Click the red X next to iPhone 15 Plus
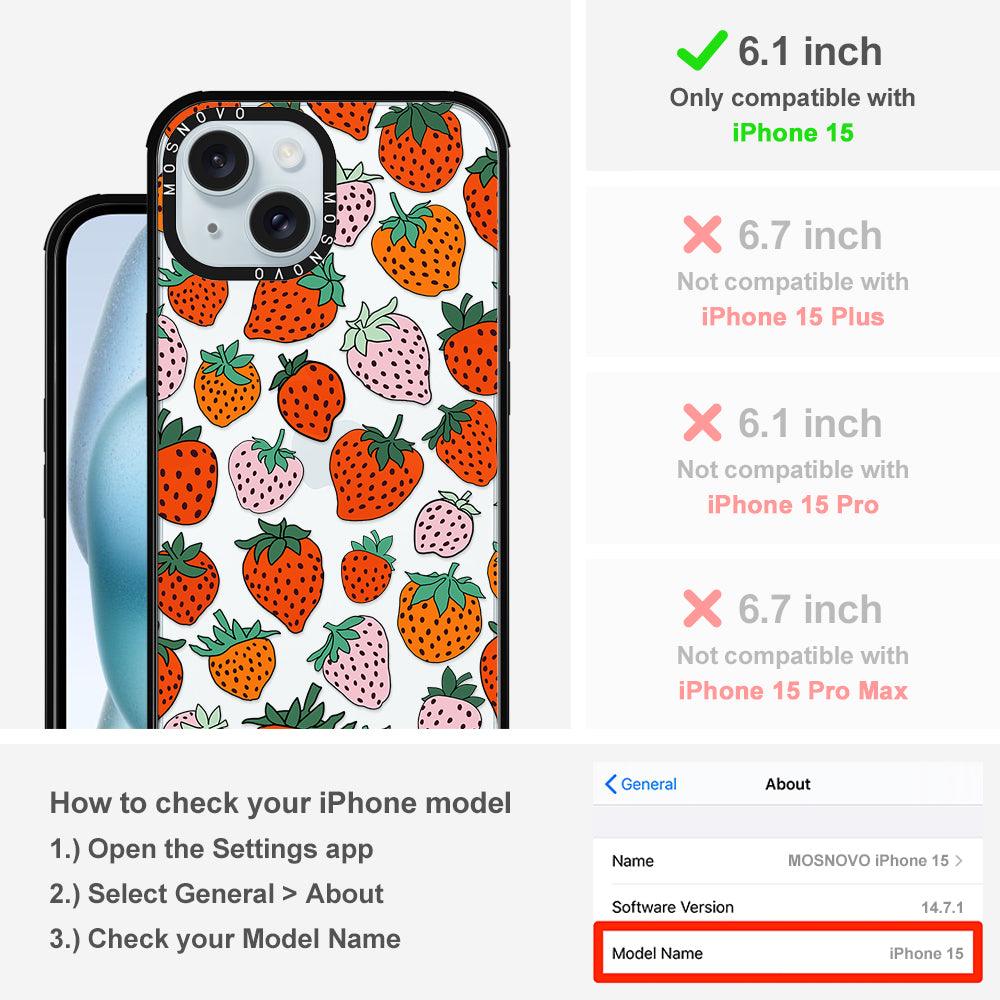Screen dimensions: 1000x1000 click(702, 234)
